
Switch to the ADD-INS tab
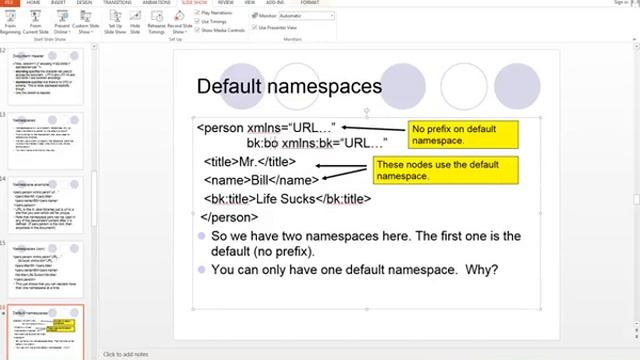[275, 2]
